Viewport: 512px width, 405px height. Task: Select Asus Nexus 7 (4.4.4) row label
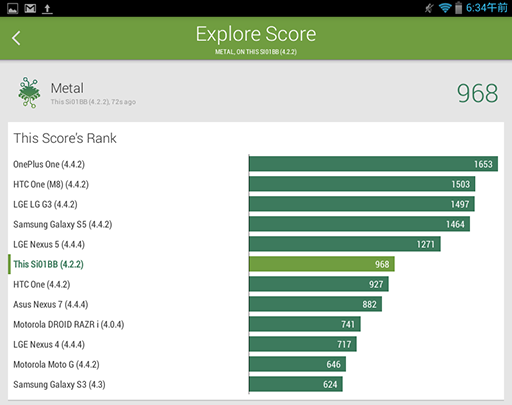51,304
